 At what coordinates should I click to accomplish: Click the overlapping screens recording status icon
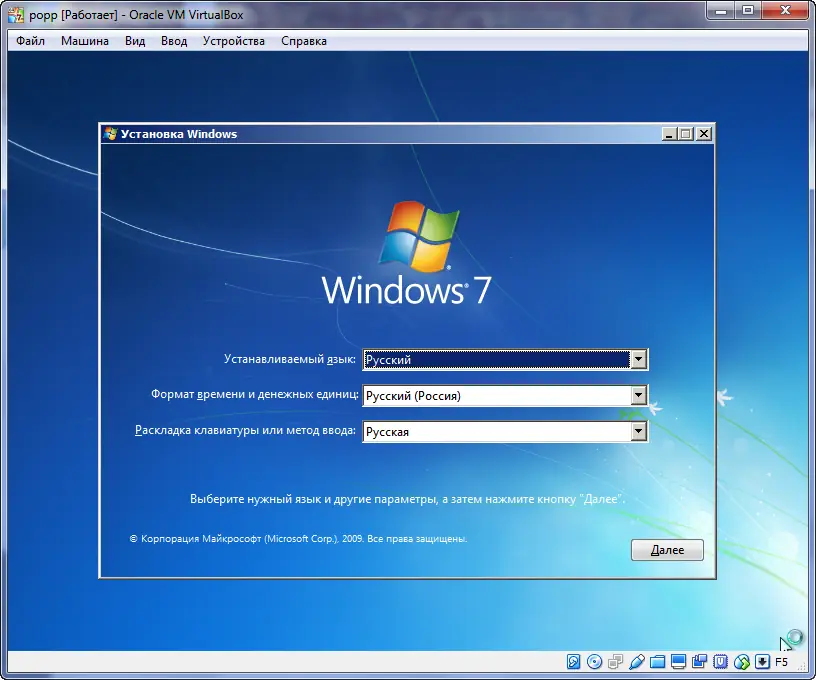tap(699, 662)
